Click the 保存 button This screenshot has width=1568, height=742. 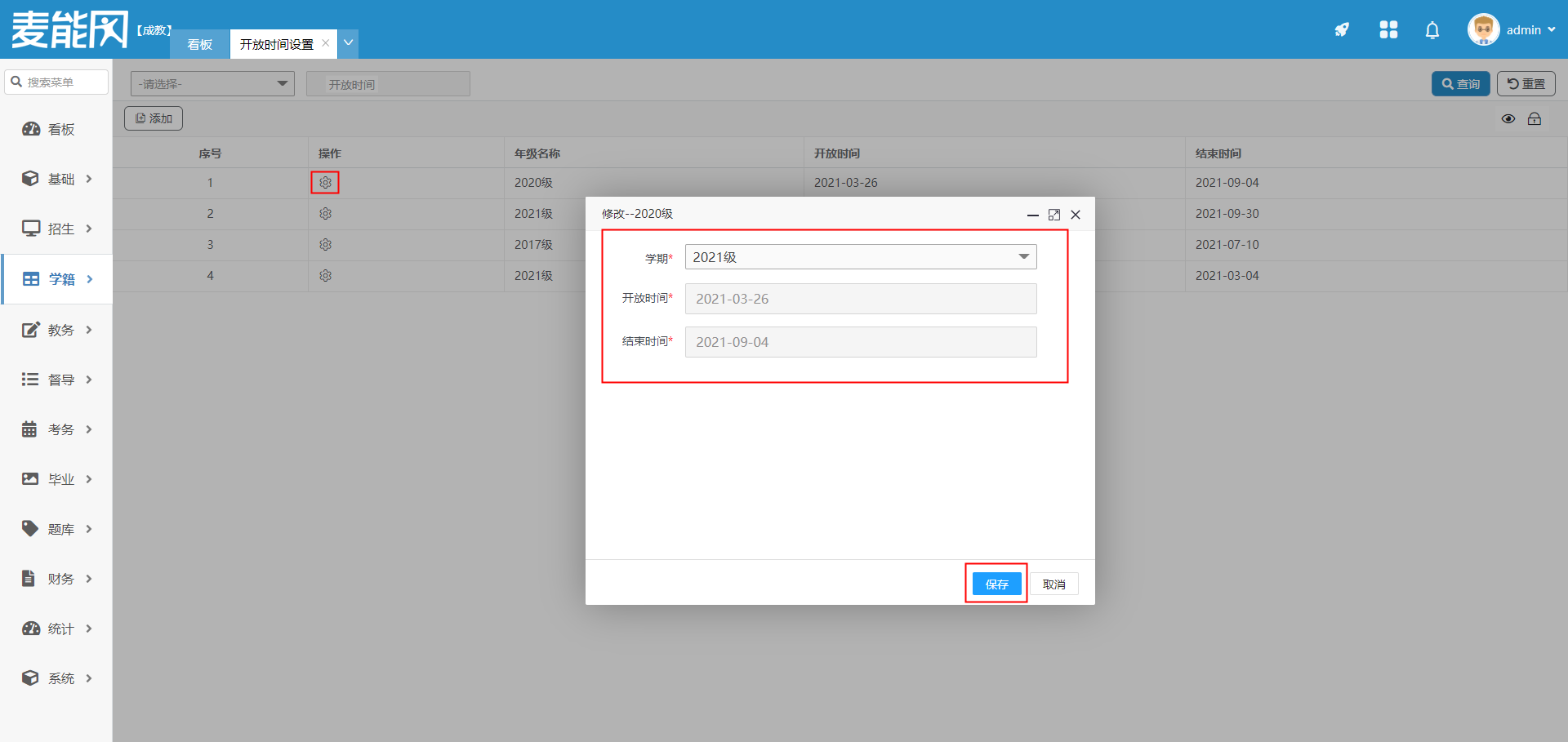(996, 584)
